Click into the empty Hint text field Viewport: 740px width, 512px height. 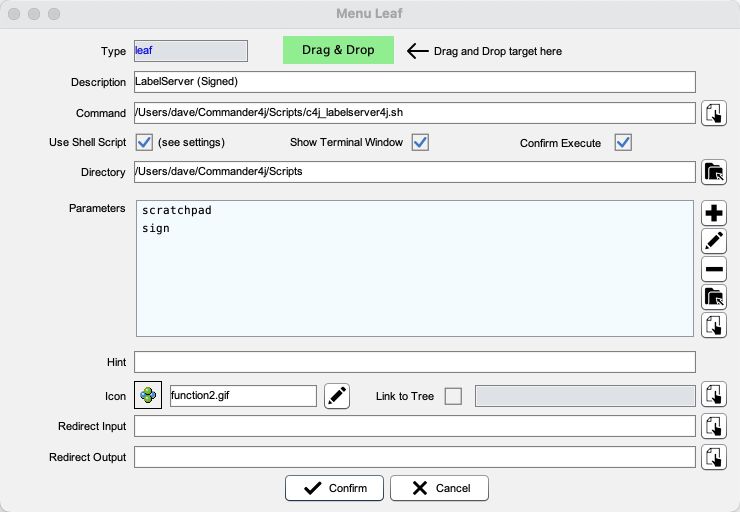coord(414,362)
